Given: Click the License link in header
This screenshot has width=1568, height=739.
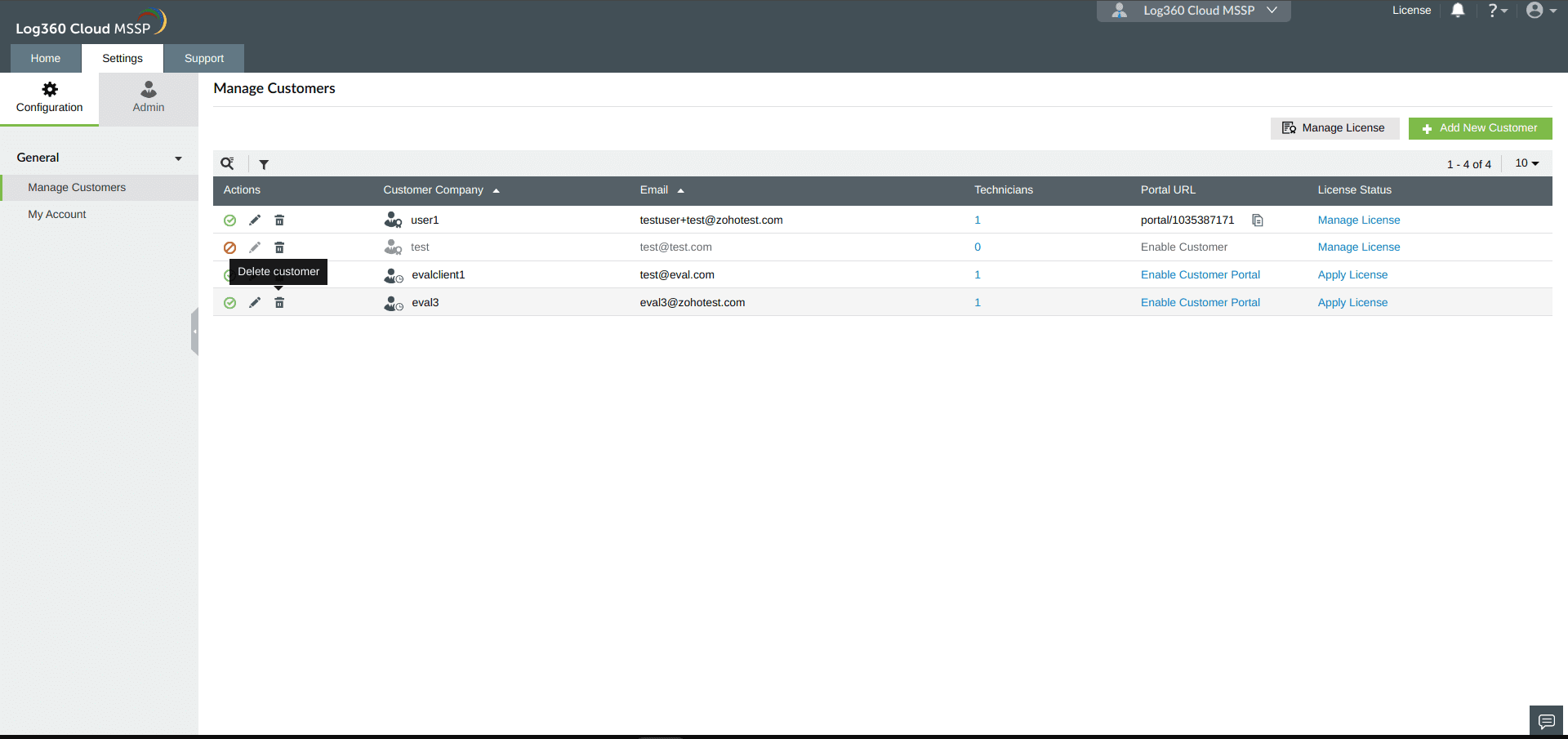Looking at the screenshot, I should pyautogui.click(x=1411, y=11).
